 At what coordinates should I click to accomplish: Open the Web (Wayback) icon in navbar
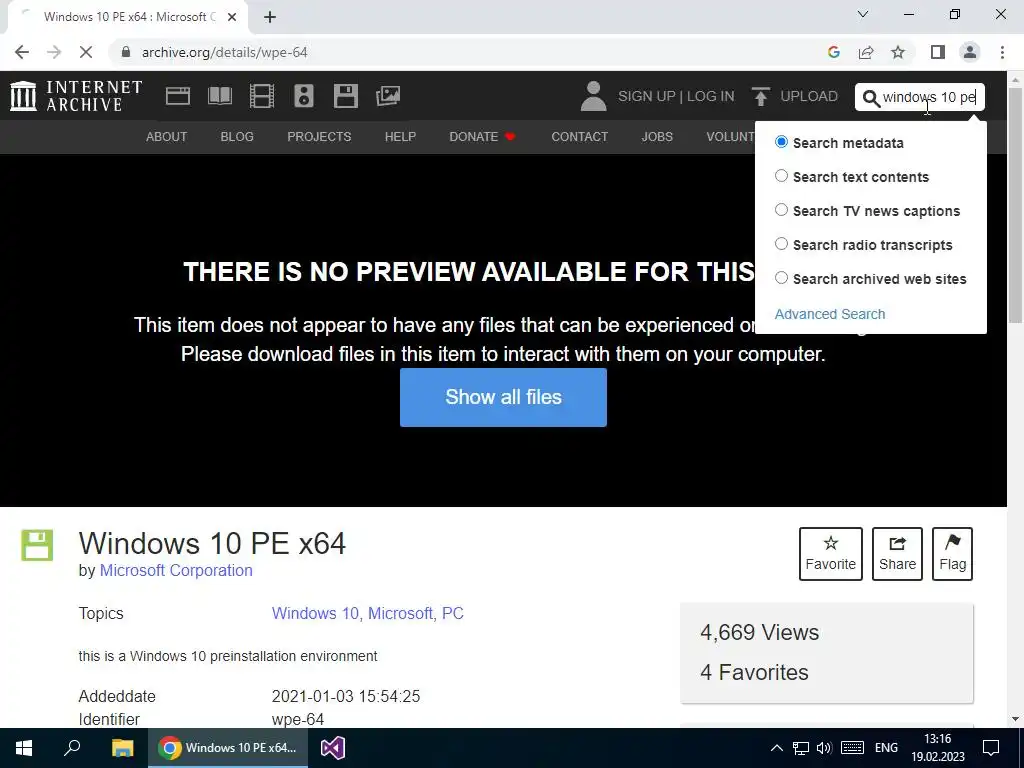pyautogui.click(x=178, y=96)
